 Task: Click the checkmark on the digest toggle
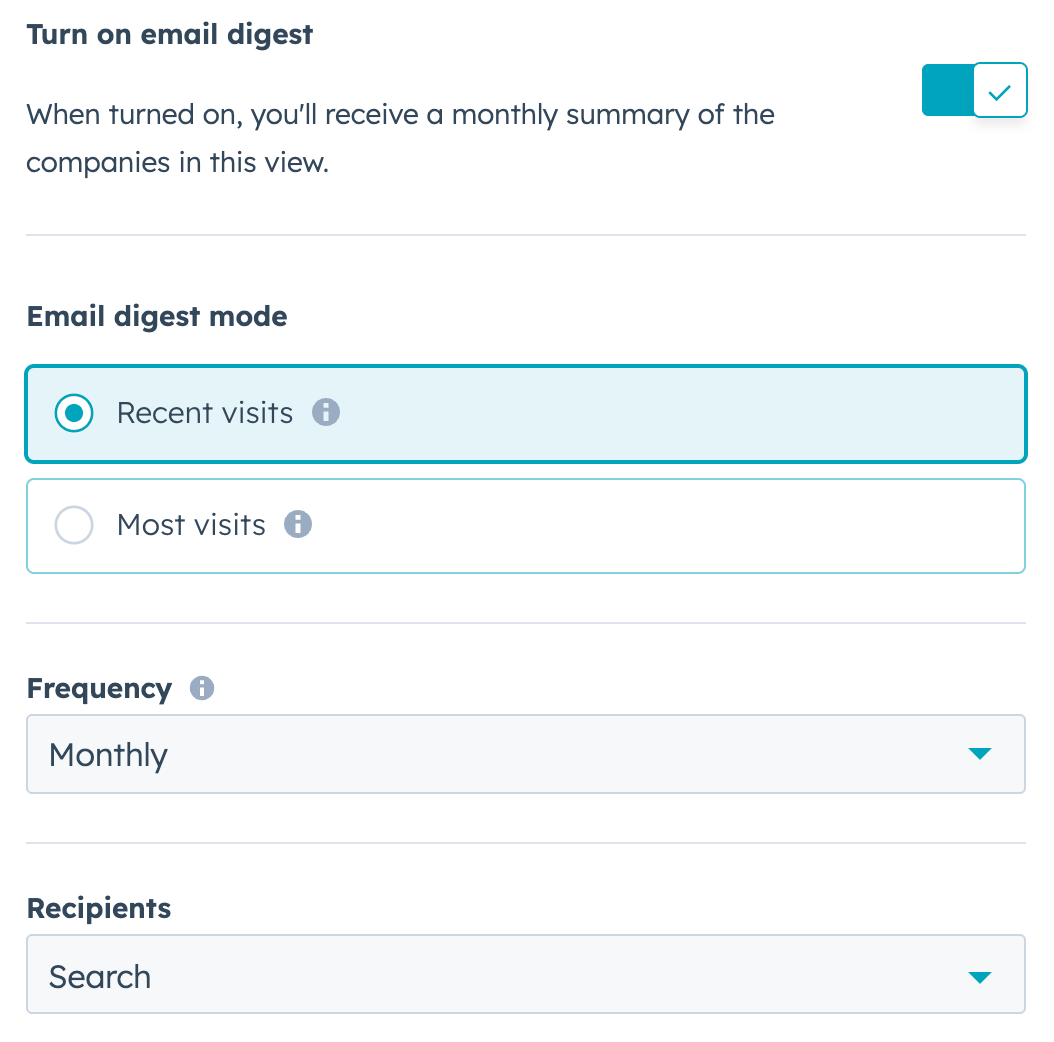(1000, 90)
